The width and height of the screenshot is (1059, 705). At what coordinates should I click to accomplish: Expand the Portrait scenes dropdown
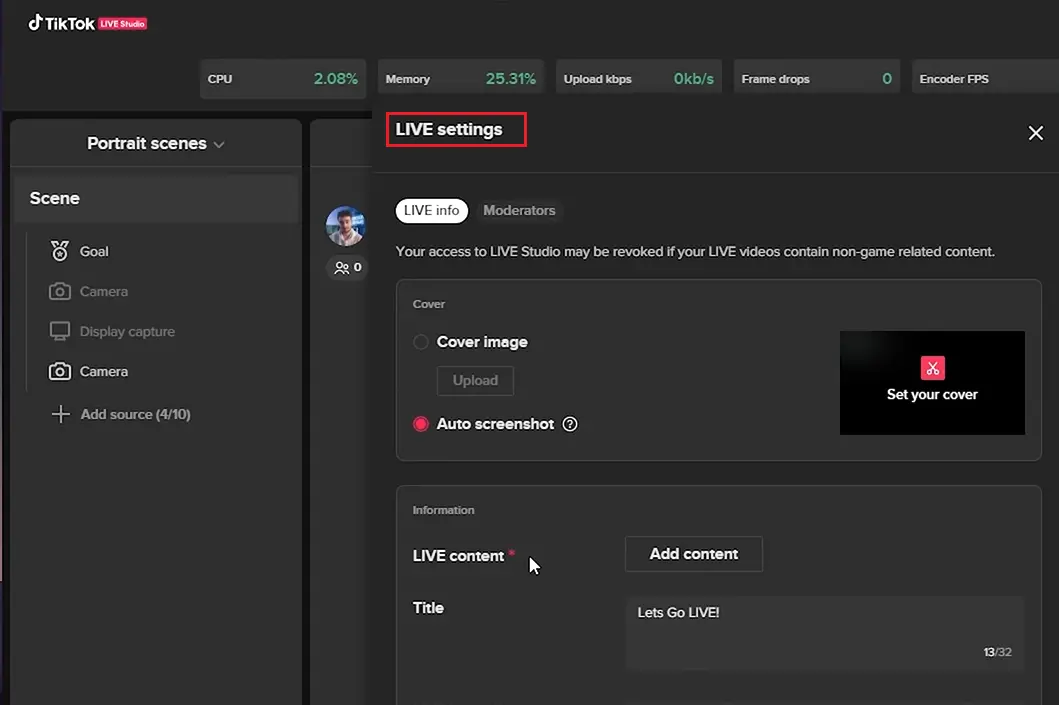coord(156,144)
